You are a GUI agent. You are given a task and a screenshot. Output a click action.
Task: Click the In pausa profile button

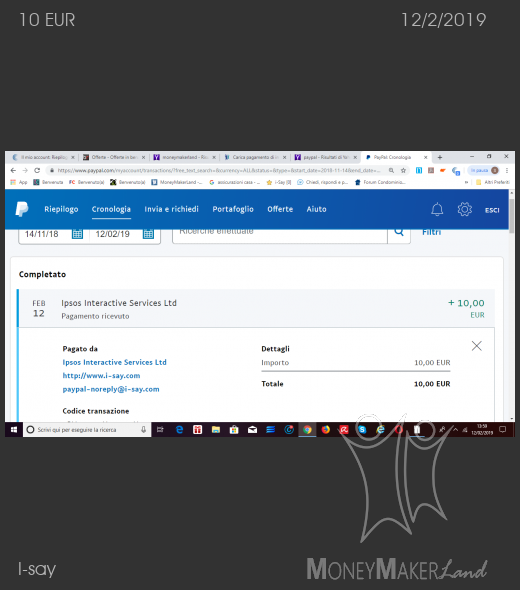484,170
